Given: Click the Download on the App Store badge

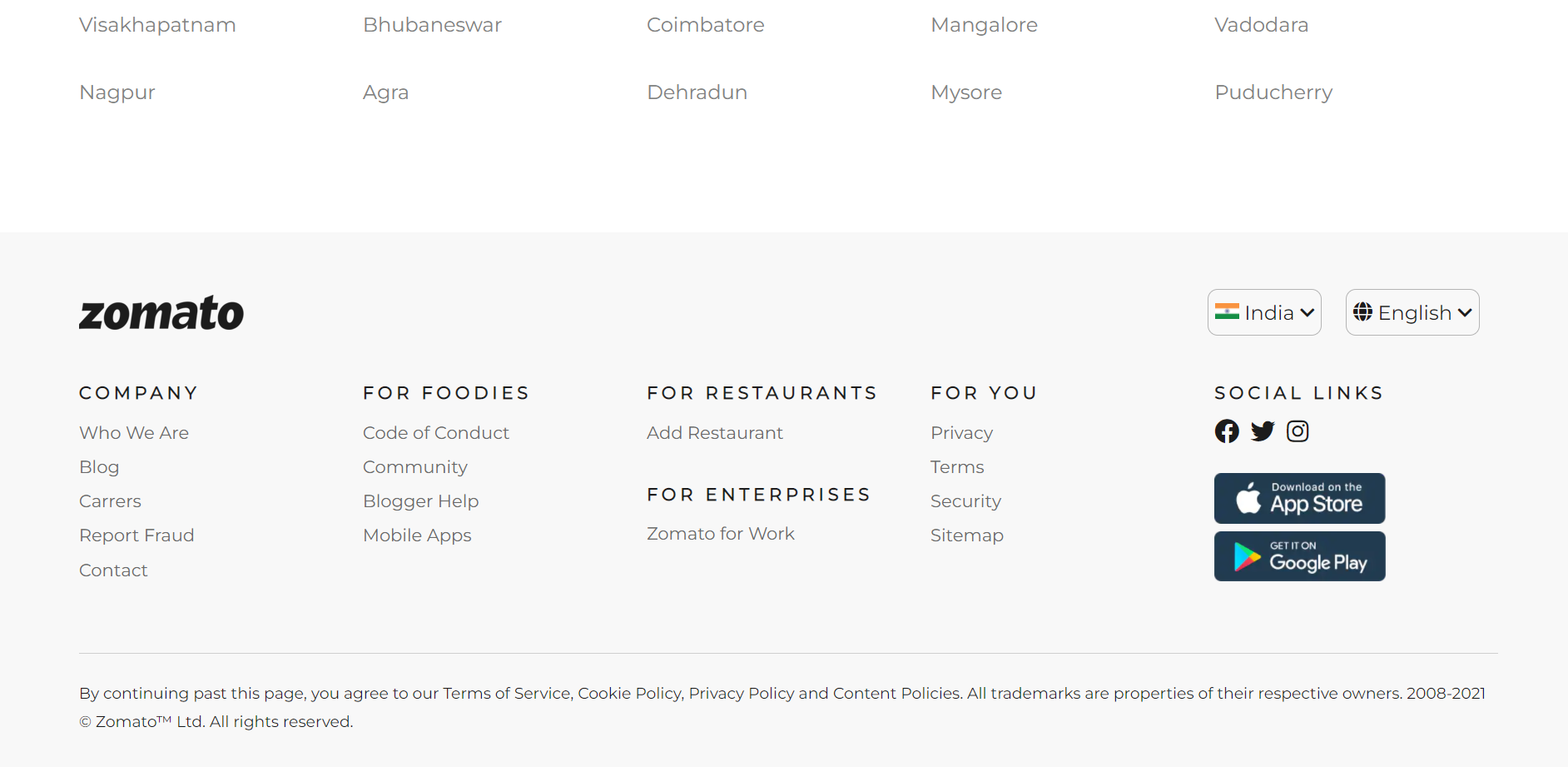Looking at the screenshot, I should (1299, 498).
